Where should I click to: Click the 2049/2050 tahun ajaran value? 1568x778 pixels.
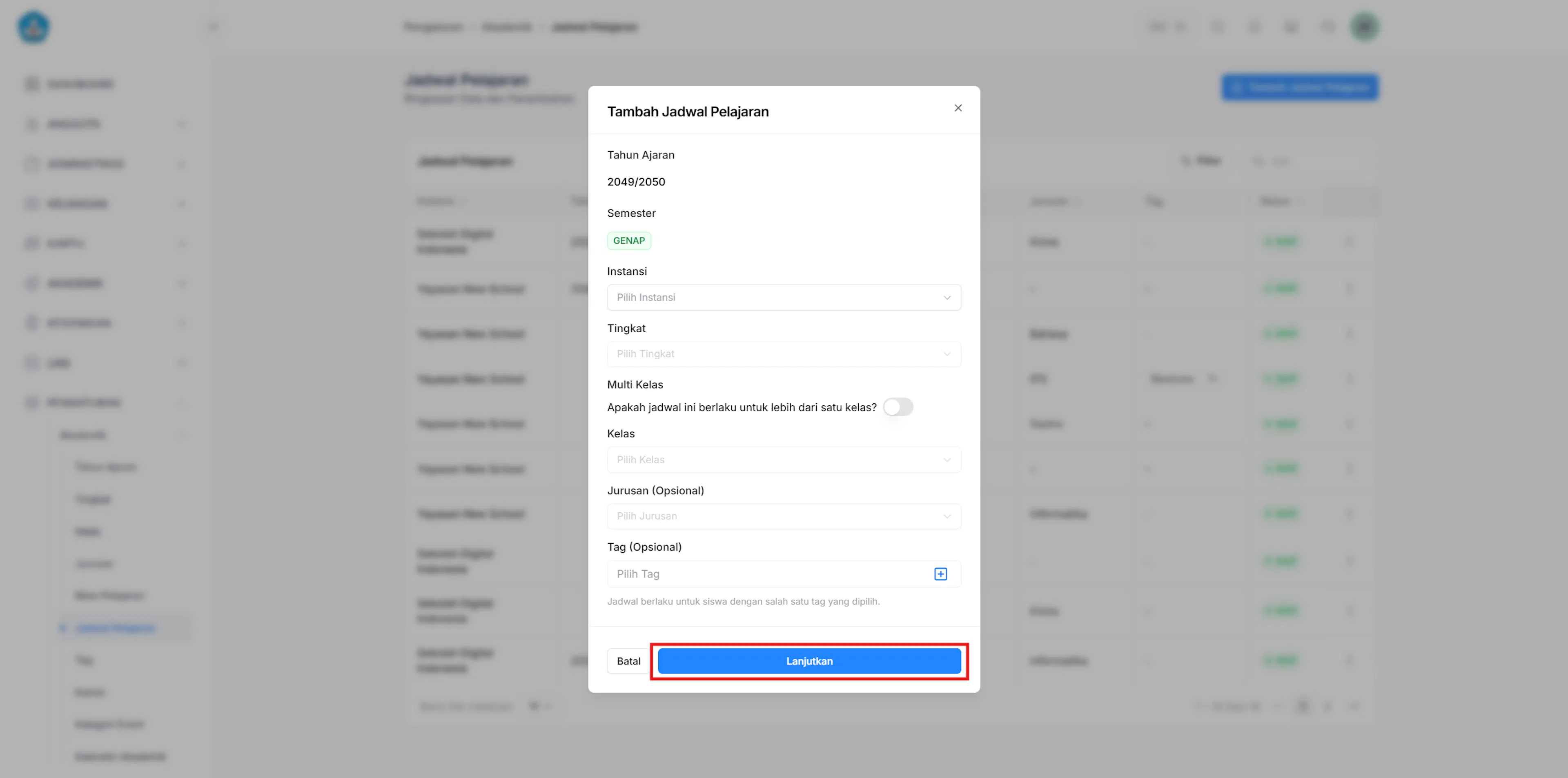[x=636, y=182]
